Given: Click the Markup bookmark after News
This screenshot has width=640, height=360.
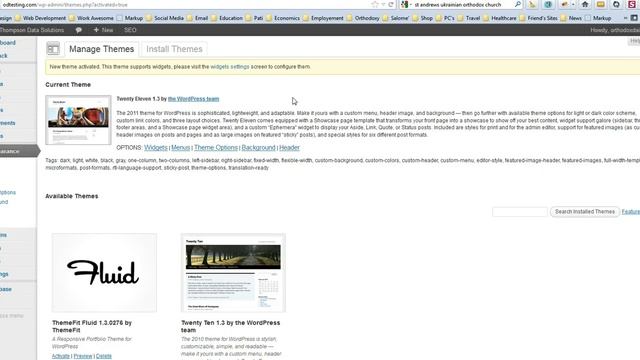Looking at the screenshot, I should 598,18.
